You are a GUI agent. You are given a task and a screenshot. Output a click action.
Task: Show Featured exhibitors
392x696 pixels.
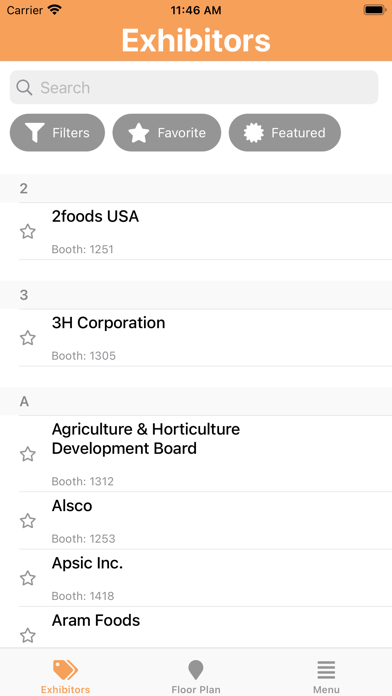tap(285, 133)
